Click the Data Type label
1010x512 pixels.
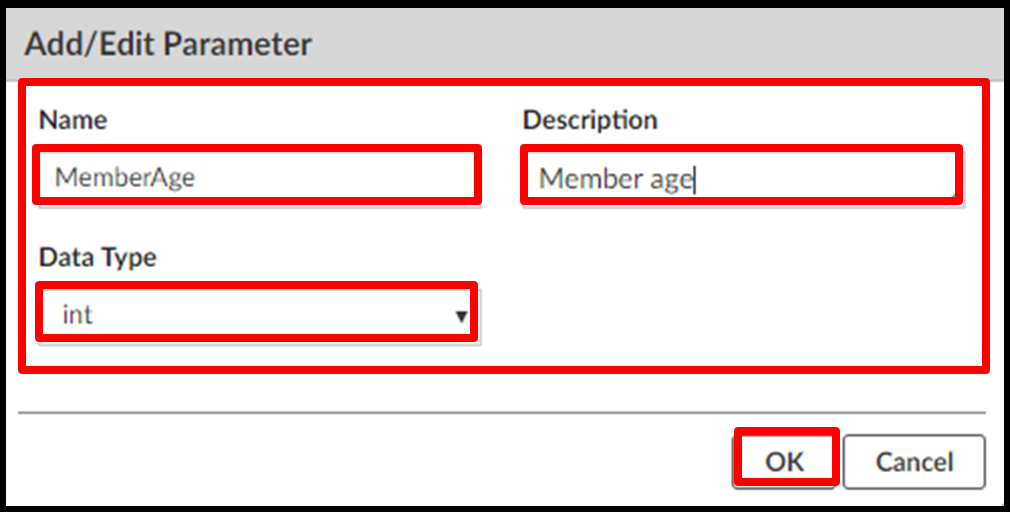click(x=98, y=257)
